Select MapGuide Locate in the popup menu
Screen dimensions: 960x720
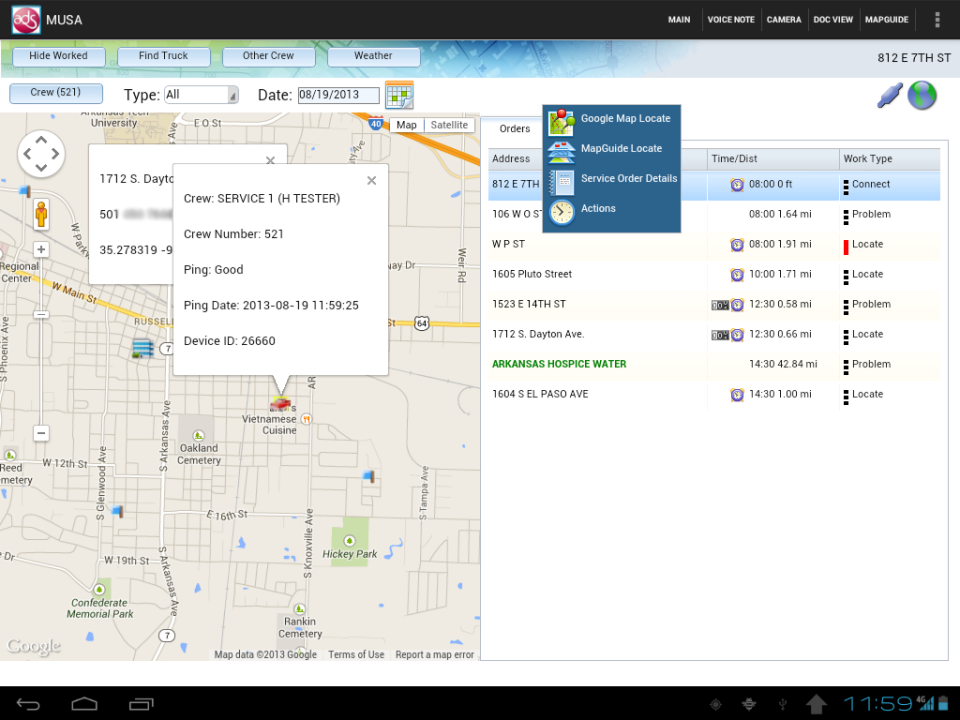point(620,148)
